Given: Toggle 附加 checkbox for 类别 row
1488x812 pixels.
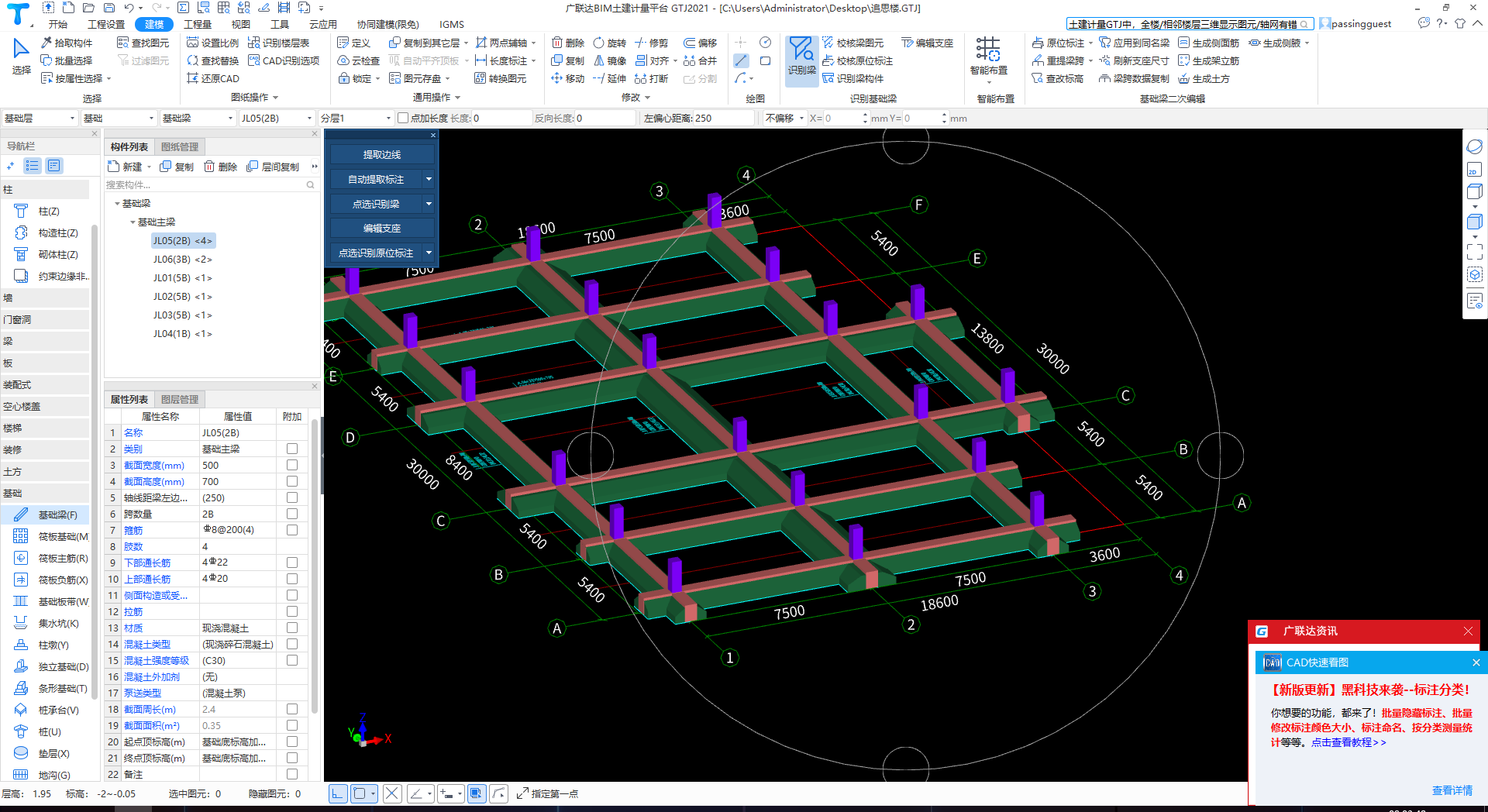Looking at the screenshot, I should point(292,449).
